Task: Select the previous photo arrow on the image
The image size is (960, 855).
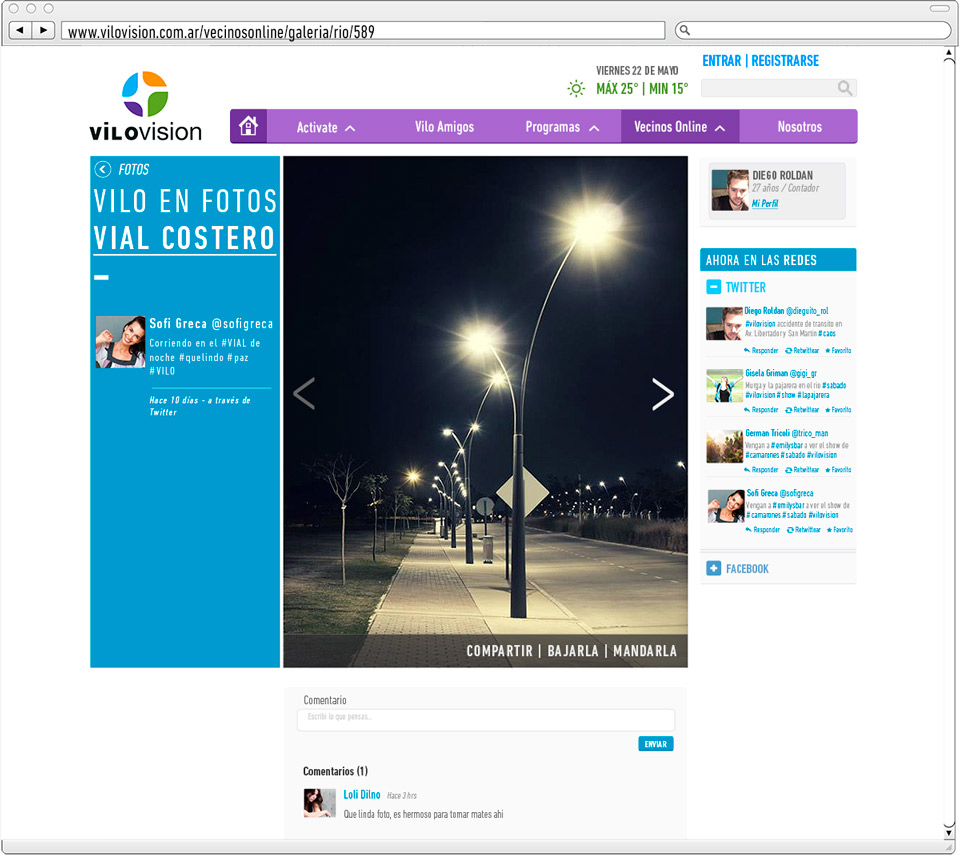Action: point(304,394)
